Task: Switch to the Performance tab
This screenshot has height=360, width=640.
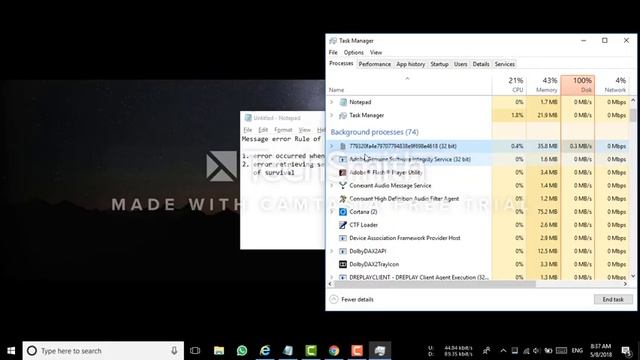Action: 375,64
